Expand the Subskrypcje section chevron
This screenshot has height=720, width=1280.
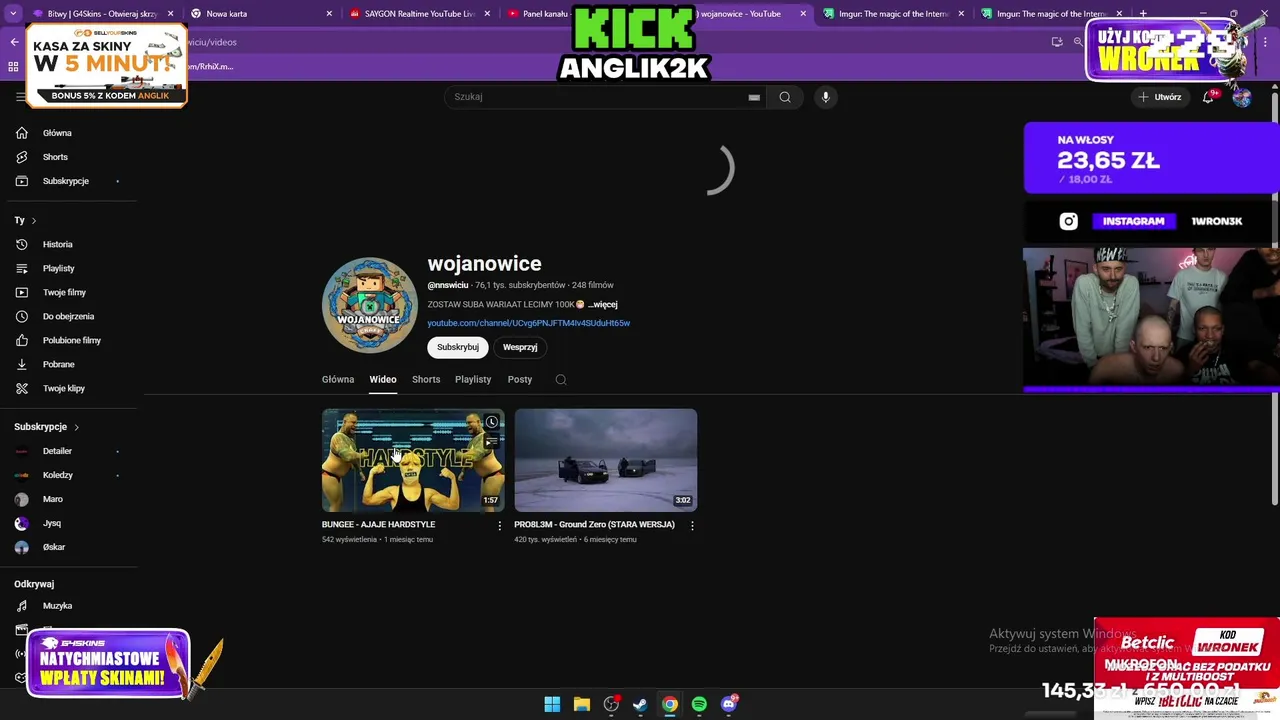coord(76,427)
